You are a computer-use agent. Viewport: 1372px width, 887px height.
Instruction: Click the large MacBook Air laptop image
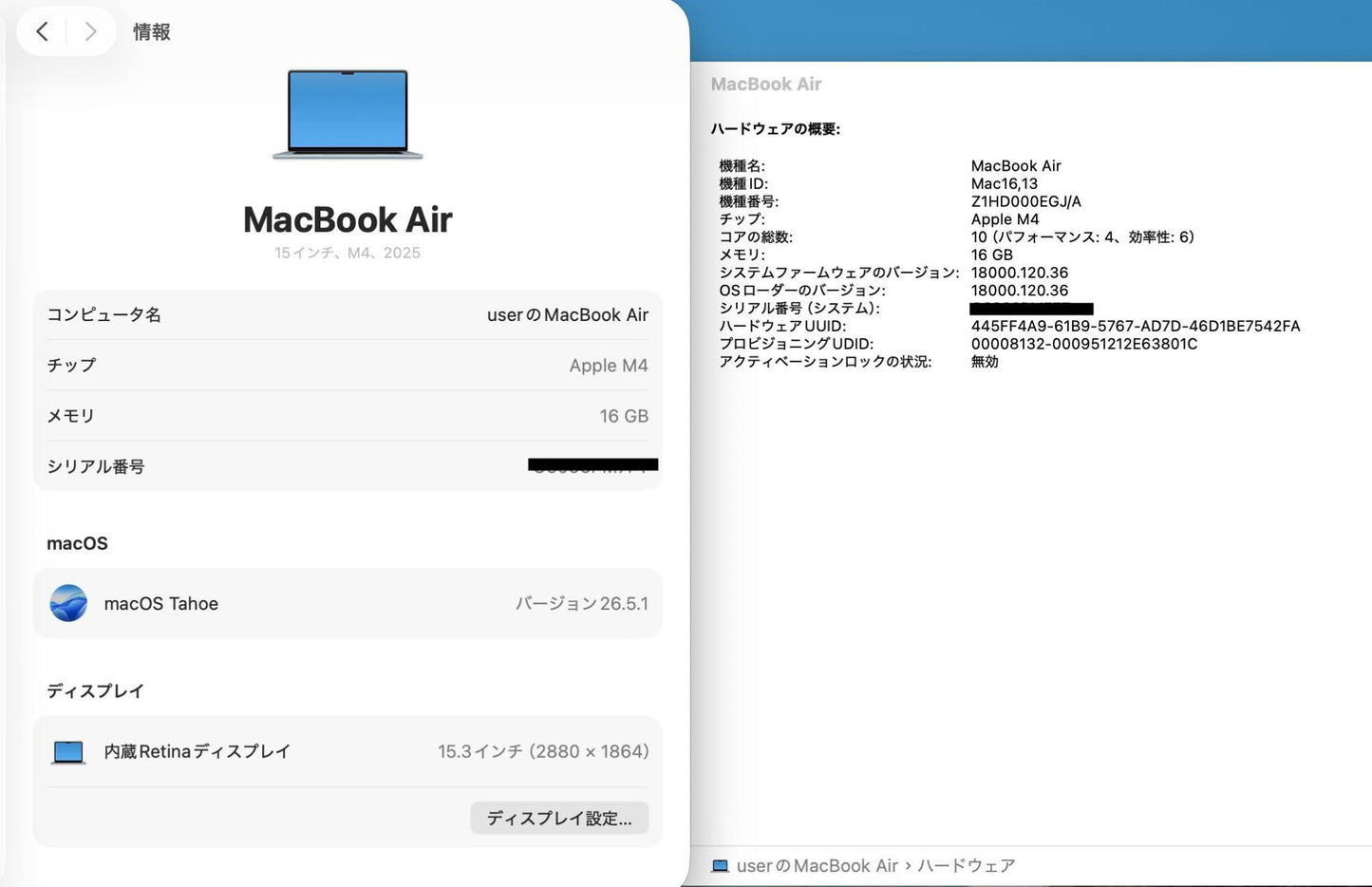click(x=348, y=114)
